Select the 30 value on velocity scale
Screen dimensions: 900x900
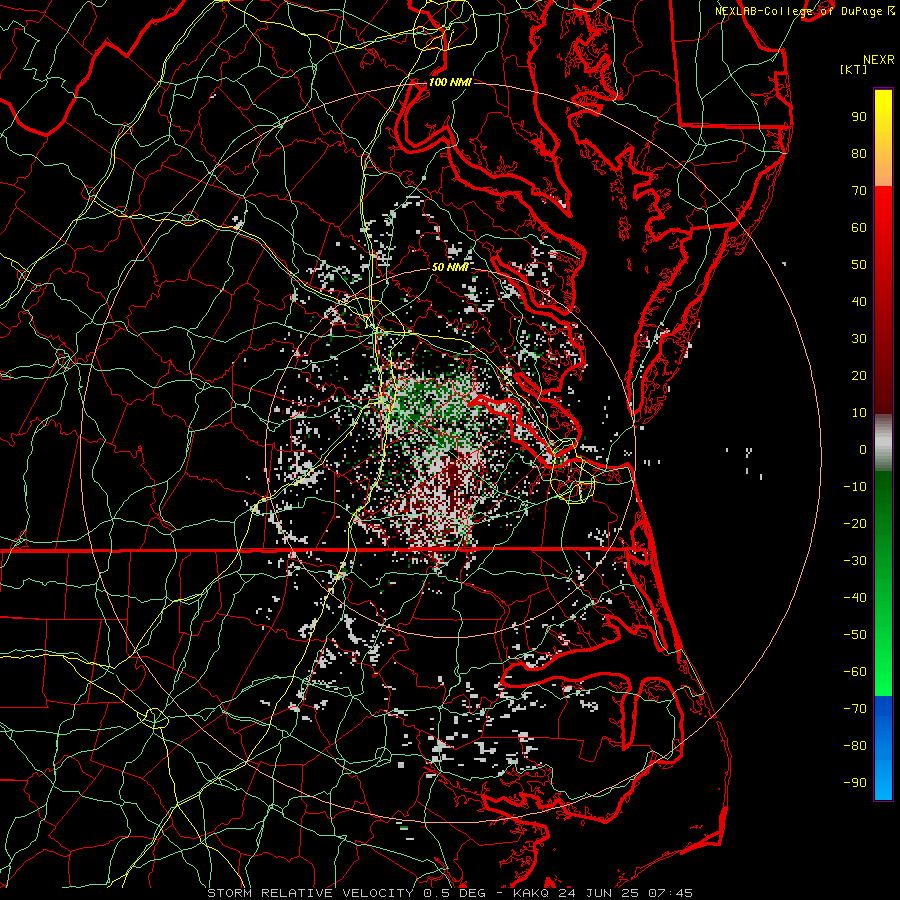pos(859,339)
